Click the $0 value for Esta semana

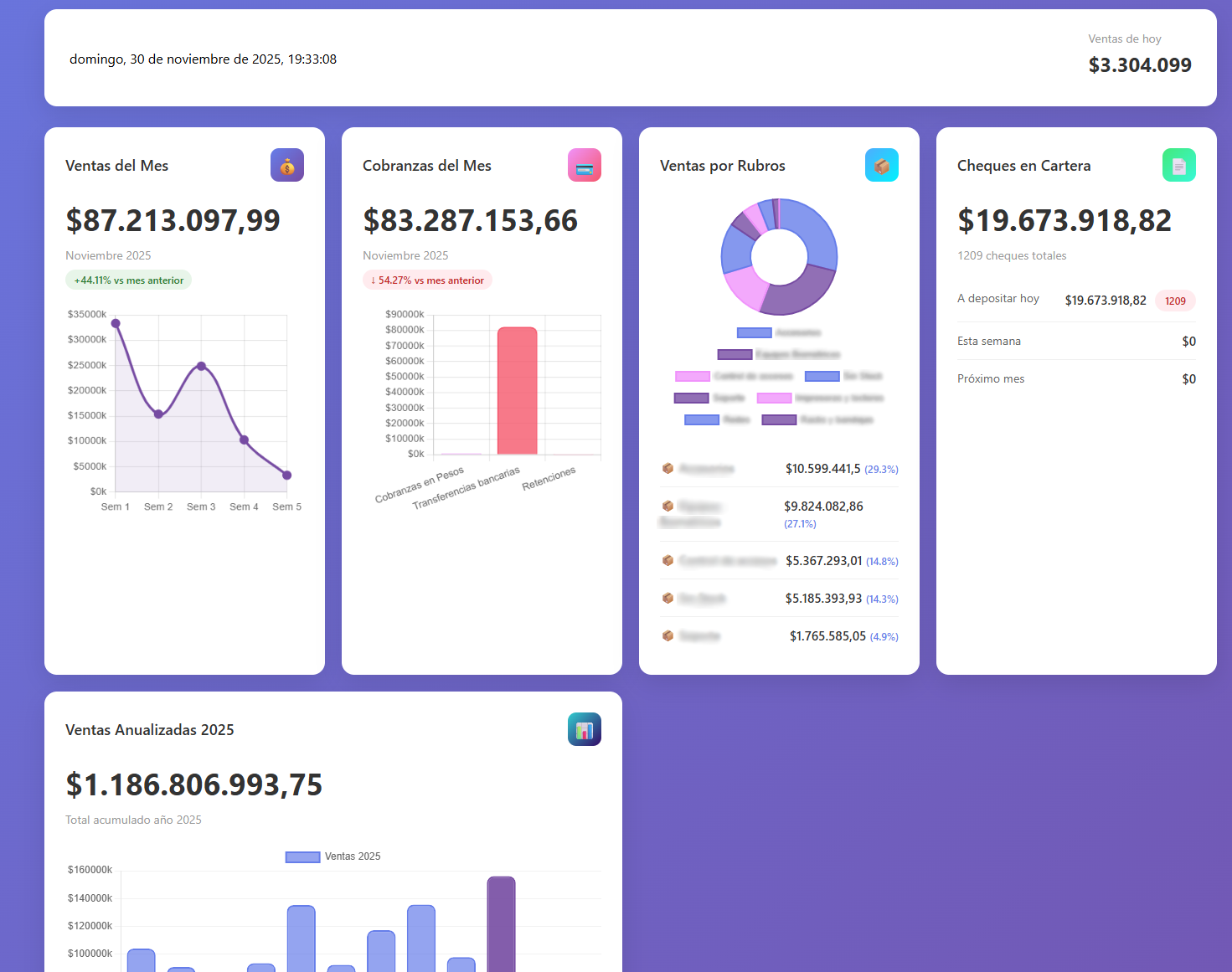[x=1189, y=342]
